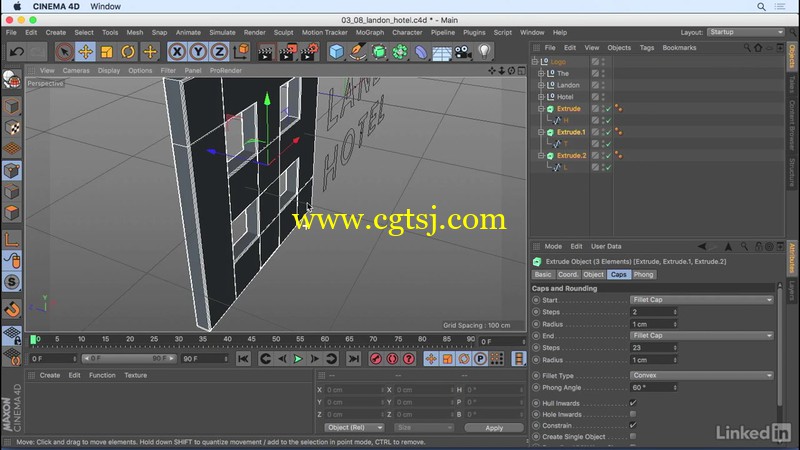800x450 pixels.
Task: Click Start Steps value field
Action: 654,312
